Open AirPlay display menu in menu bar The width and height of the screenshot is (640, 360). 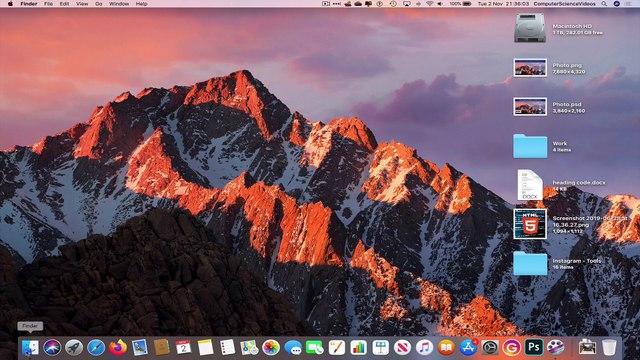(407, 4)
